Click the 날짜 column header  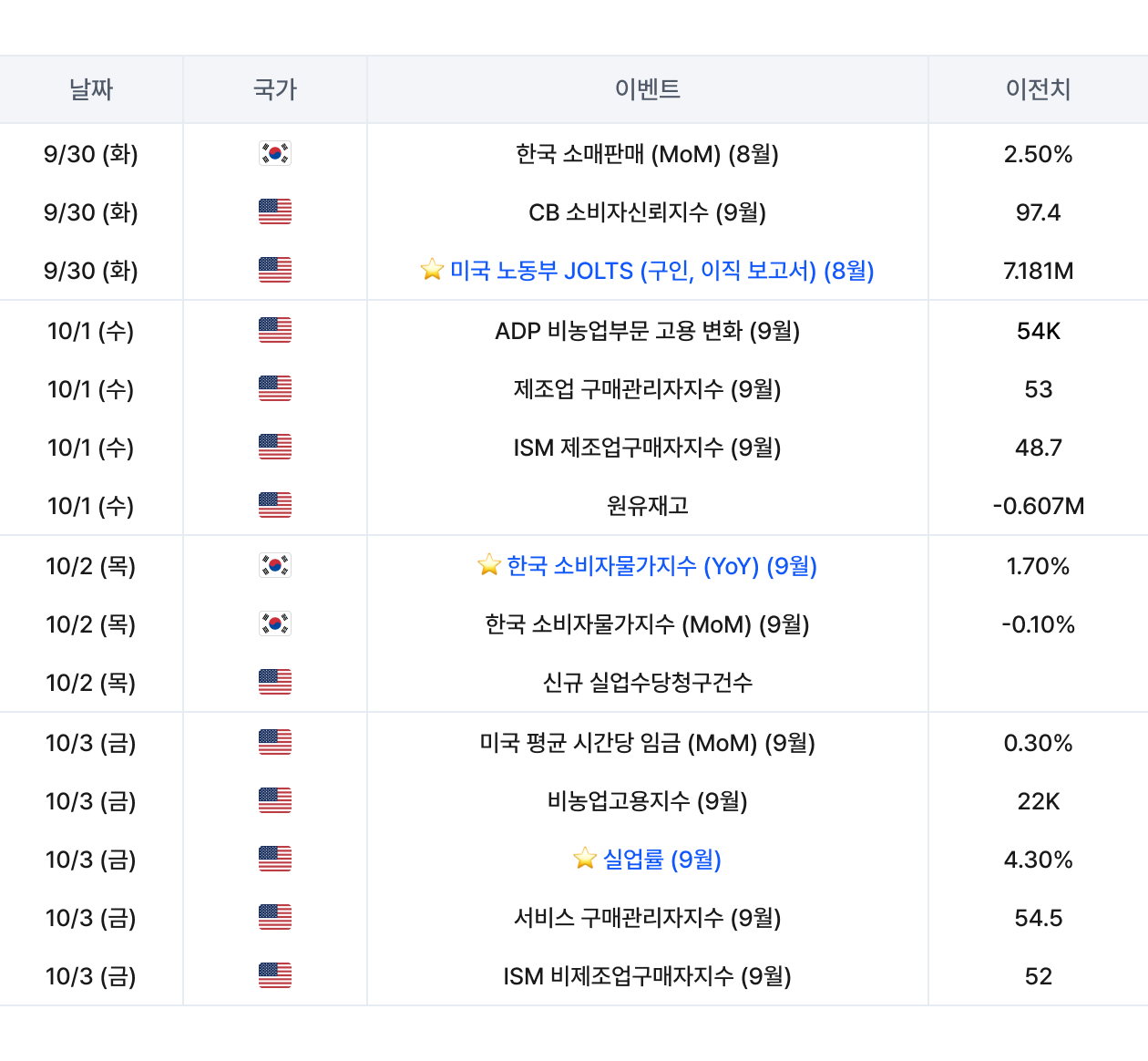click(91, 89)
